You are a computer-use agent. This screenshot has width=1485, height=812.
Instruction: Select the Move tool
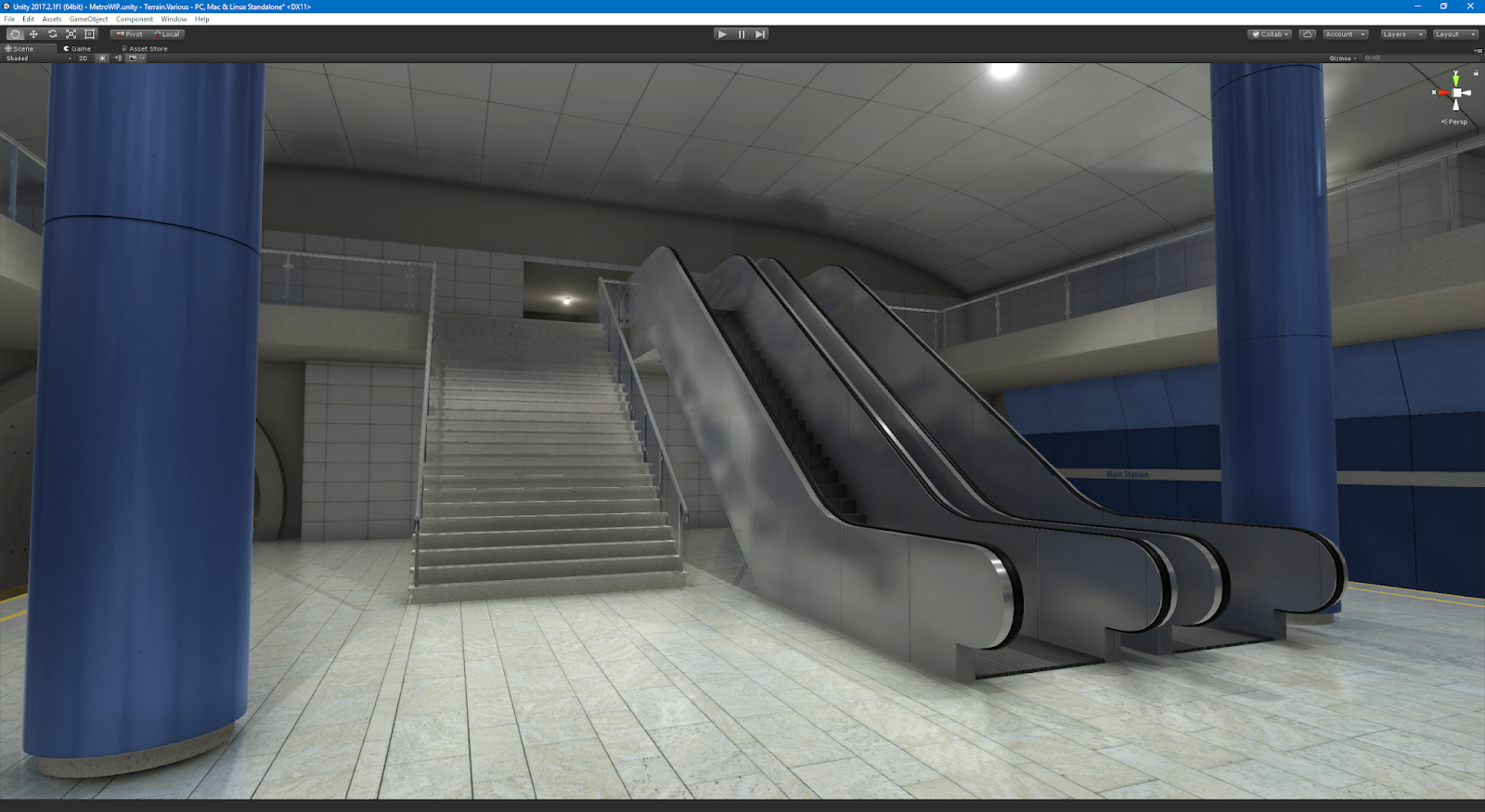click(33, 34)
